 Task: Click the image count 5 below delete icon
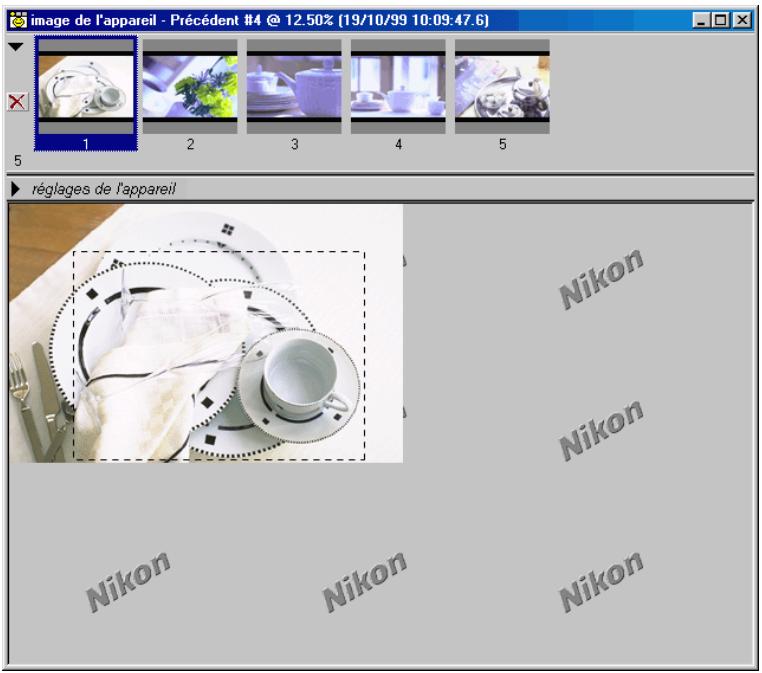click(x=18, y=161)
